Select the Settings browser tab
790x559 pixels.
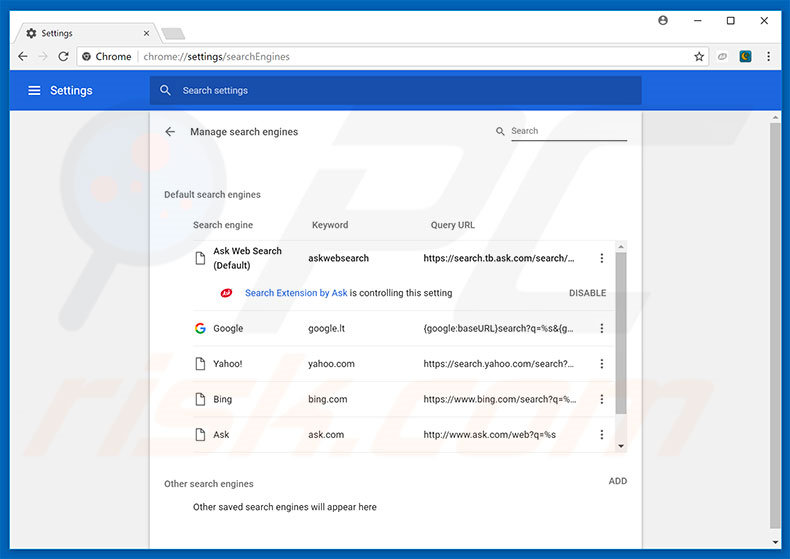pyautogui.click(x=88, y=33)
